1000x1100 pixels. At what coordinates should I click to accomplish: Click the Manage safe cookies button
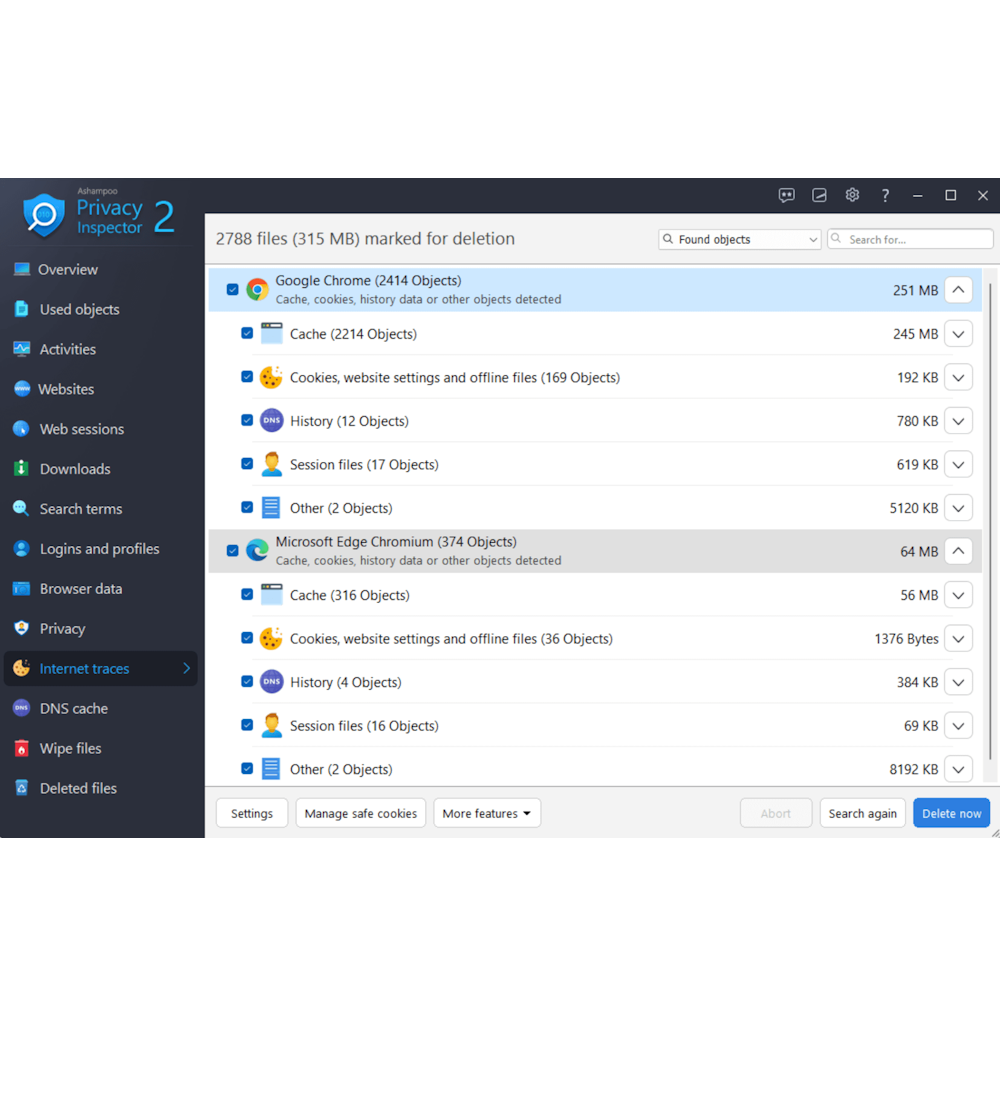360,813
